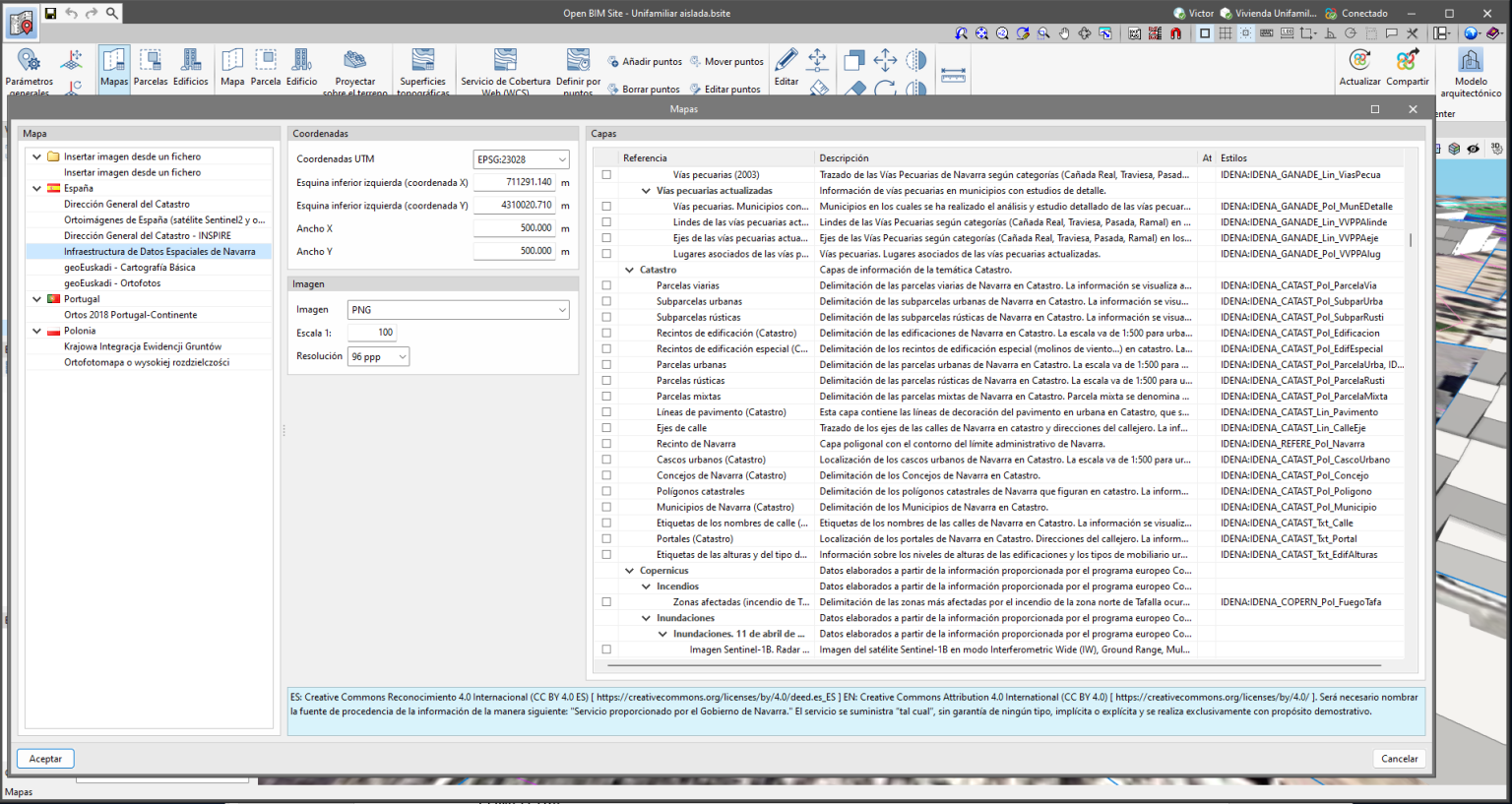Open the EPSG:23028 coordinate dropdown

(522, 159)
